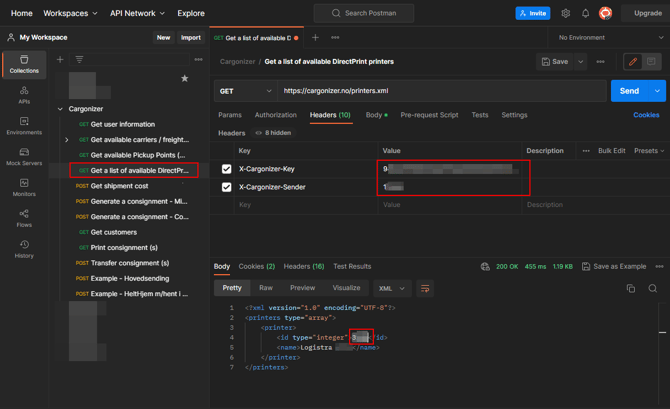
Task: Click the New button in My Workspace
Action: pyautogui.click(x=163, y=38)
